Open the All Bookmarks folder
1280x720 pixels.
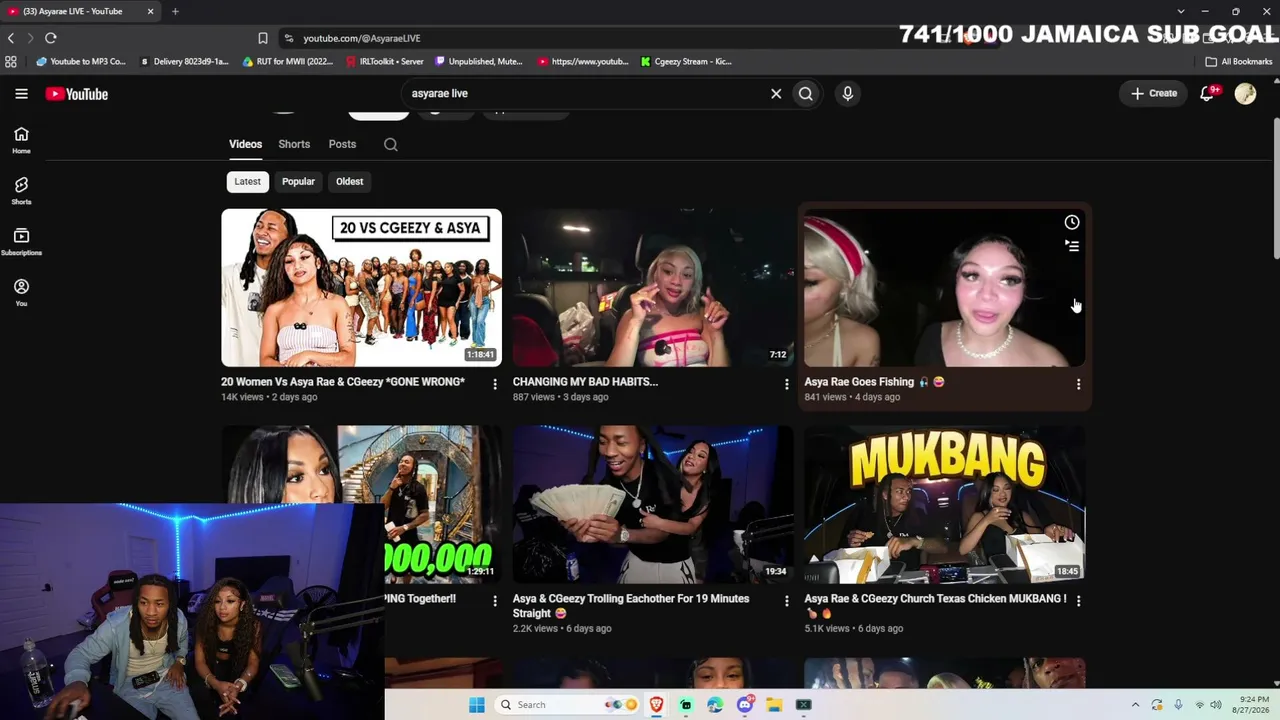[1239, 62]
